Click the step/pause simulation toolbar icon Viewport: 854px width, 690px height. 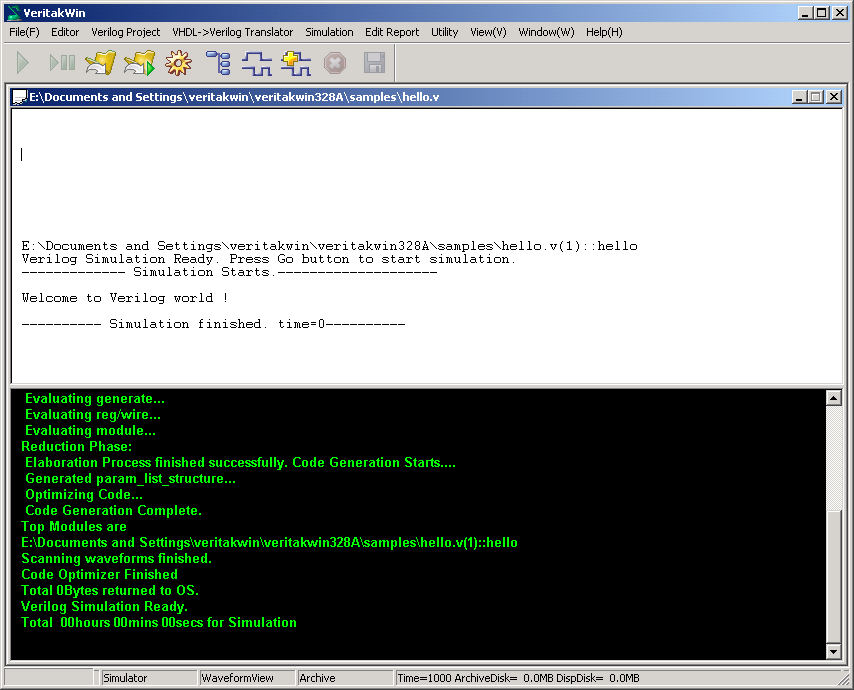coord(62,63)
